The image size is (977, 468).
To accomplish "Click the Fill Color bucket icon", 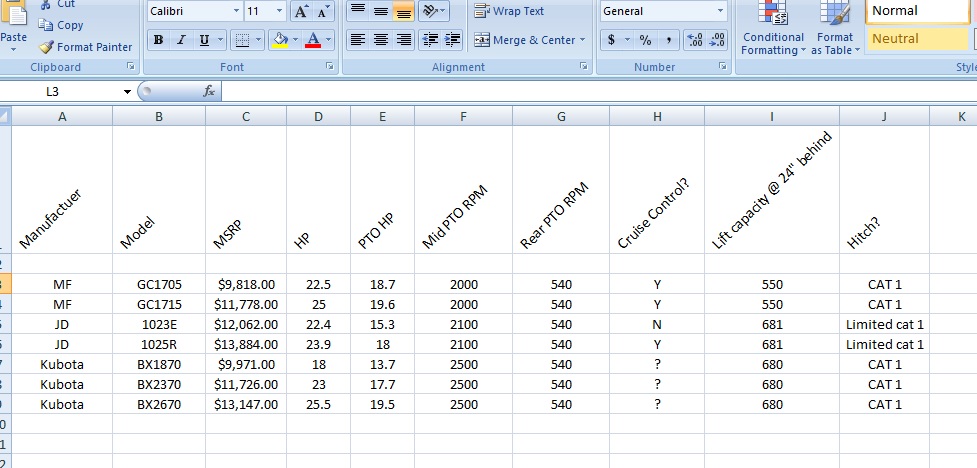I will pyautogui.click(x=280, y=41).
